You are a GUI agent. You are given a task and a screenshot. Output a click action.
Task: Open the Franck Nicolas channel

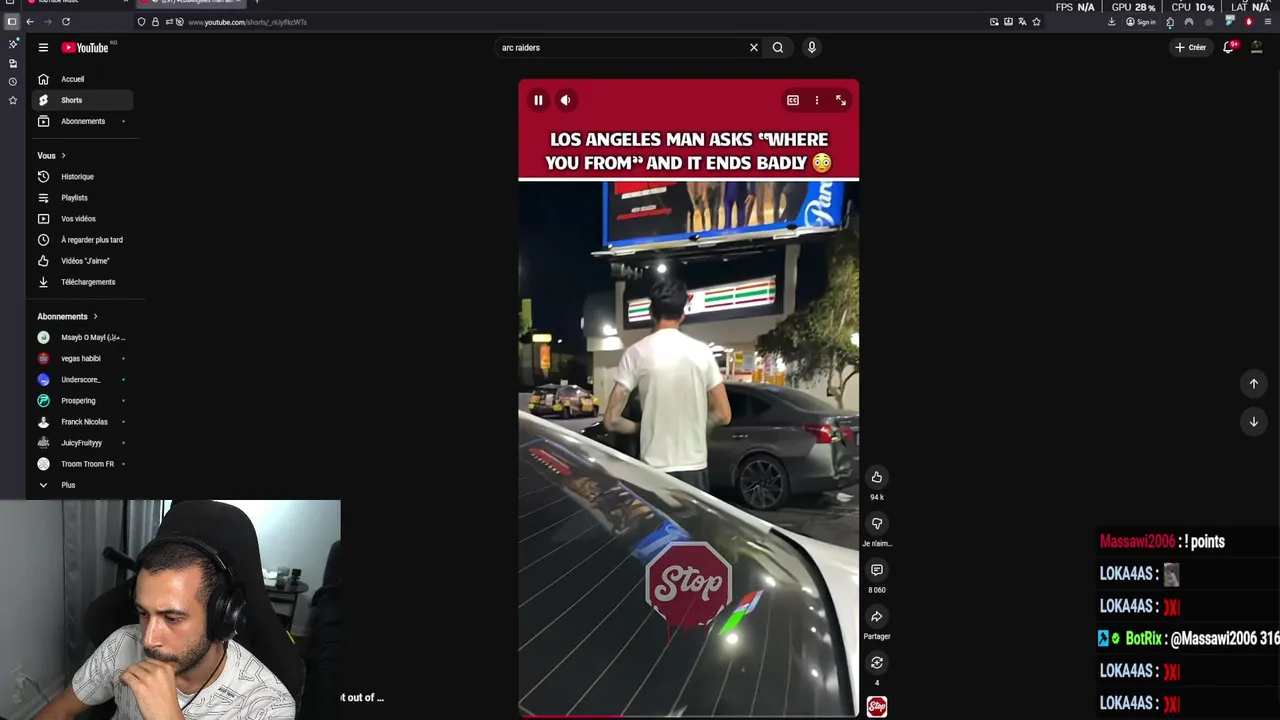pos(81,422)
